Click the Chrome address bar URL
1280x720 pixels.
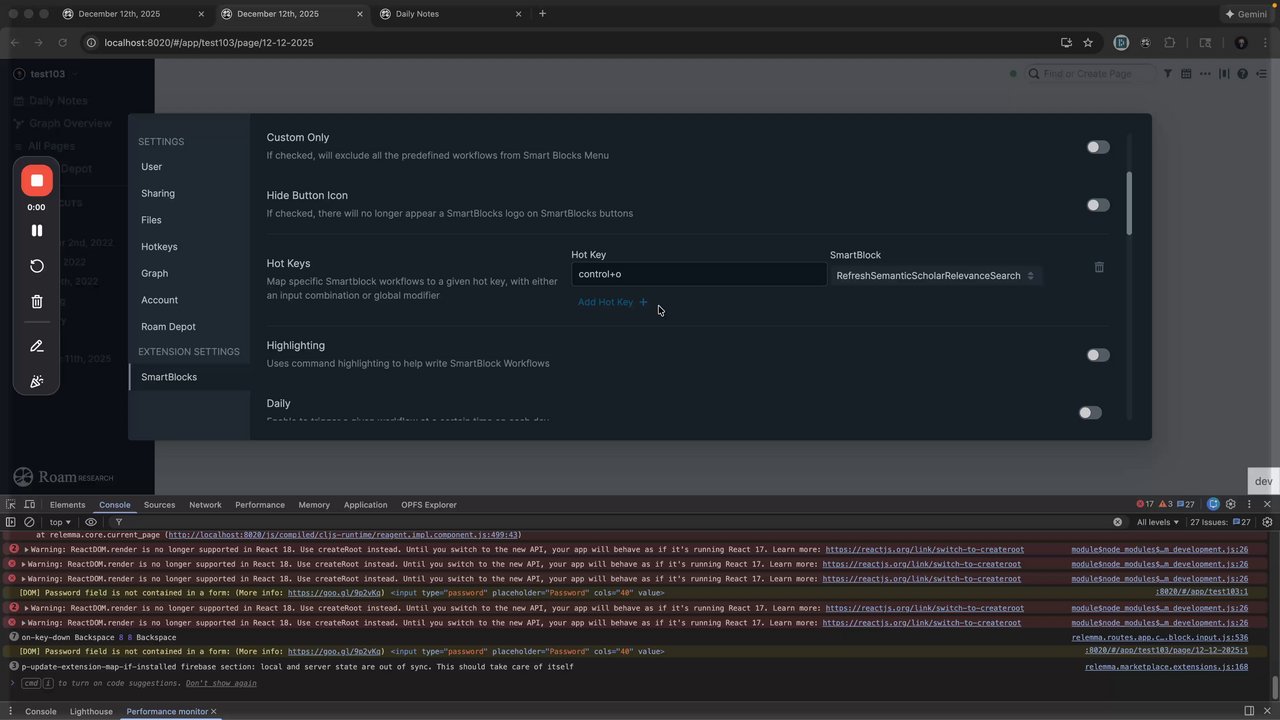pyautogui.click(x=209, y=43)
